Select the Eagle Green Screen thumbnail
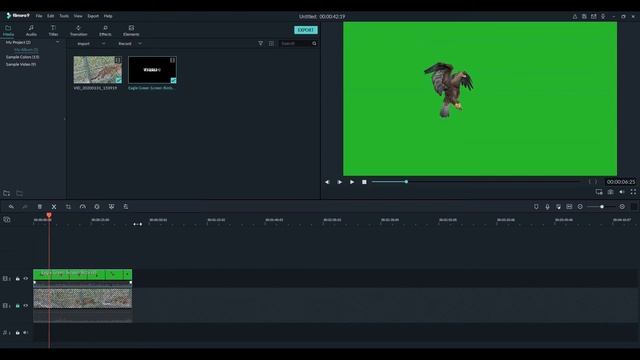640x360 pixels. point(152,70)
